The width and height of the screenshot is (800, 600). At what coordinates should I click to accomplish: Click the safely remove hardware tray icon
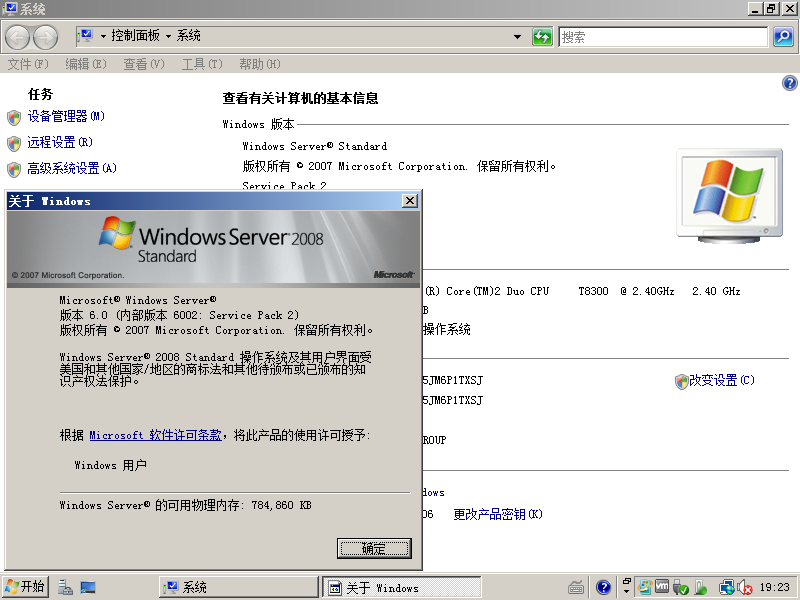[x=681, y=587]
